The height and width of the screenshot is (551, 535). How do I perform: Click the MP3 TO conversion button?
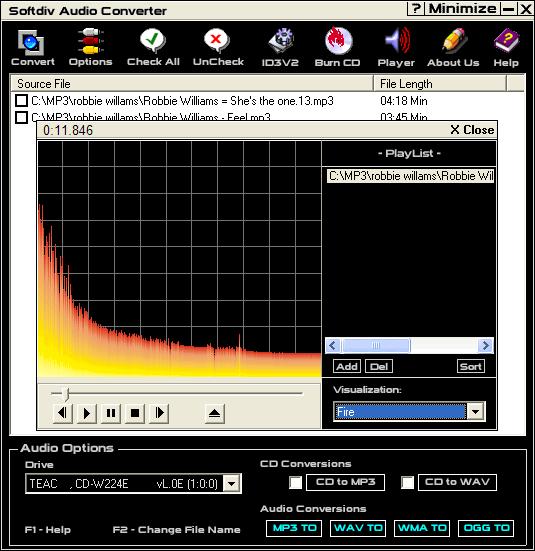pyautogui.click(x=294, y=528)
